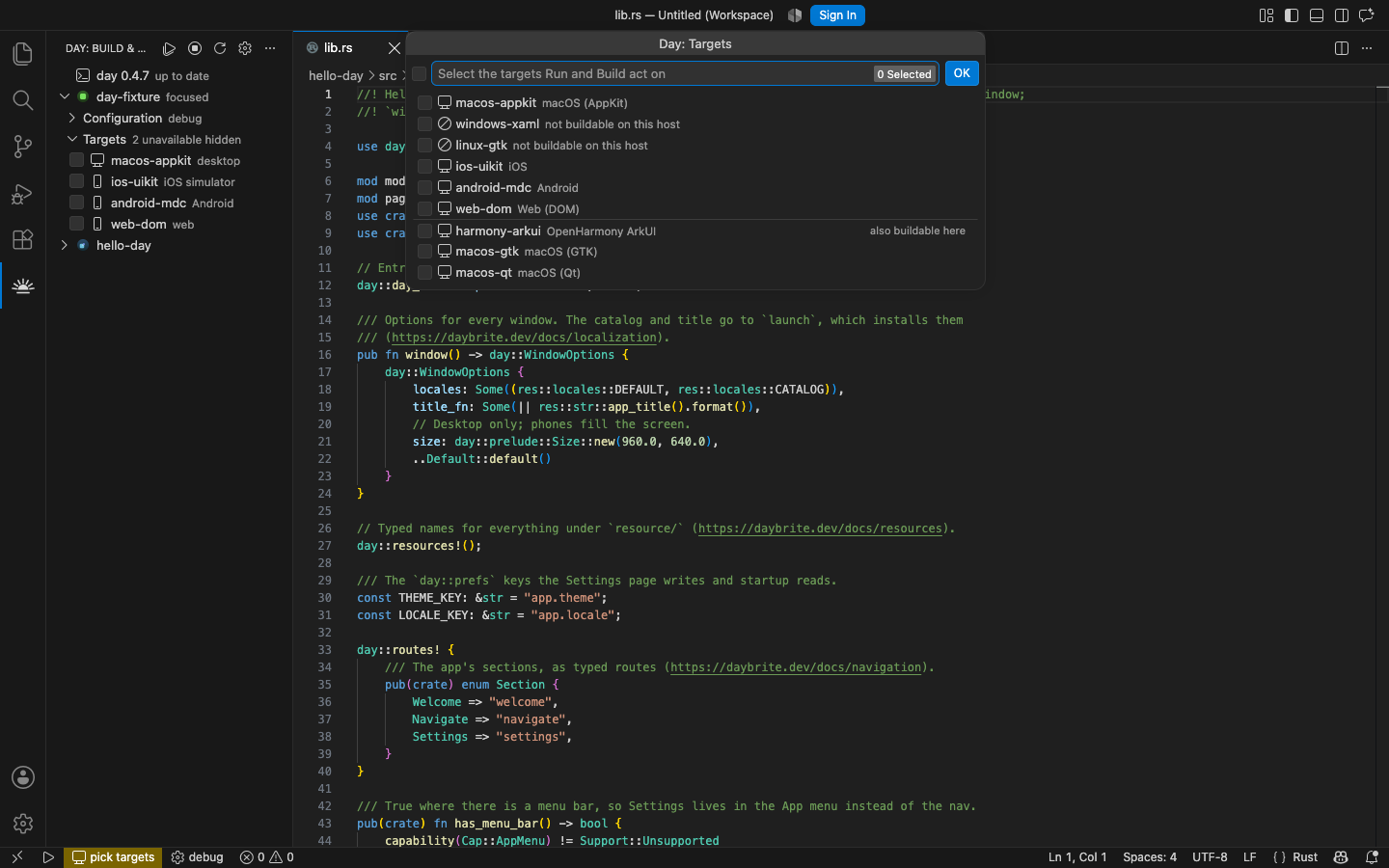Image resolution: width=1389 pixels, height=868 pixels.
Task: Click UTF-8 encoding in status bar
Action: (x=1210, y=857)
